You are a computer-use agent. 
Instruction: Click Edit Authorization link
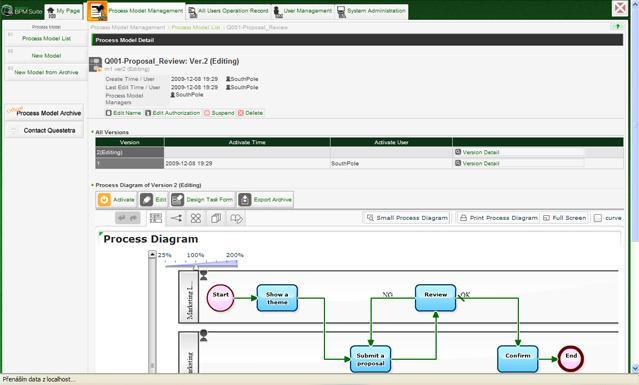(173, 113)
